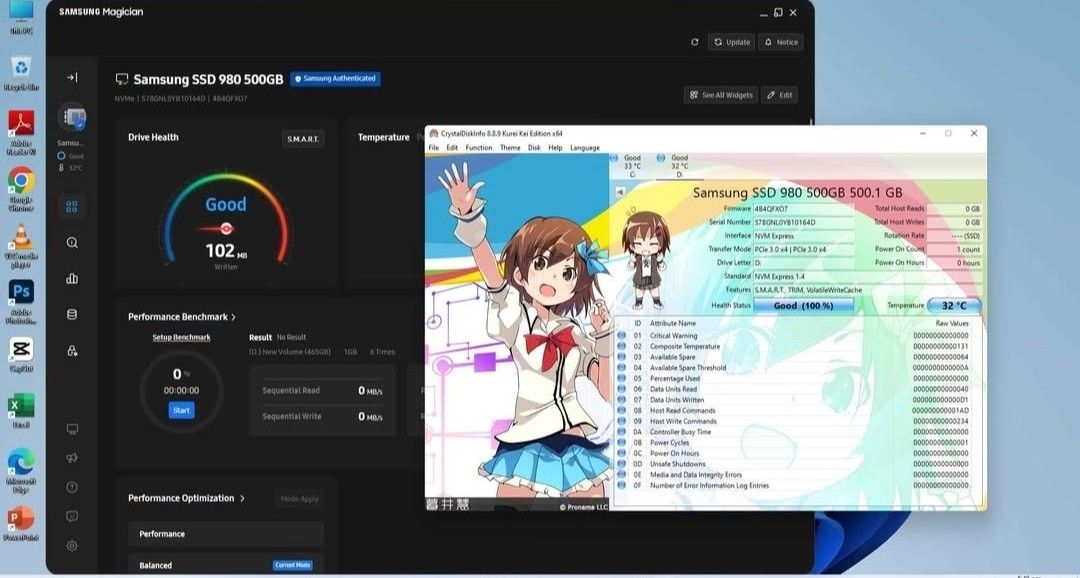The width and height of the screenshot is (1080, 578).
Task: Collapse the Magician sidebar with the arrow icon
Action: 72,78
